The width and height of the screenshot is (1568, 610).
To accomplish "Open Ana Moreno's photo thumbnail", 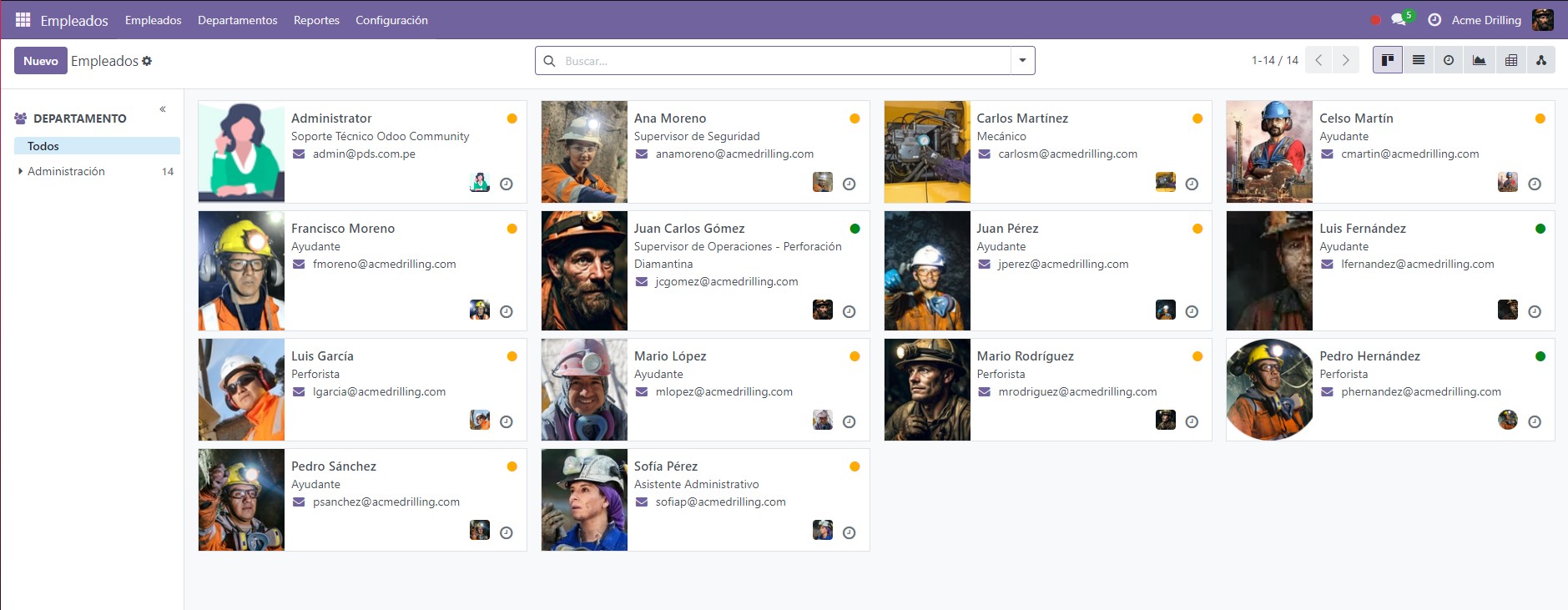I will click(584, 152).
